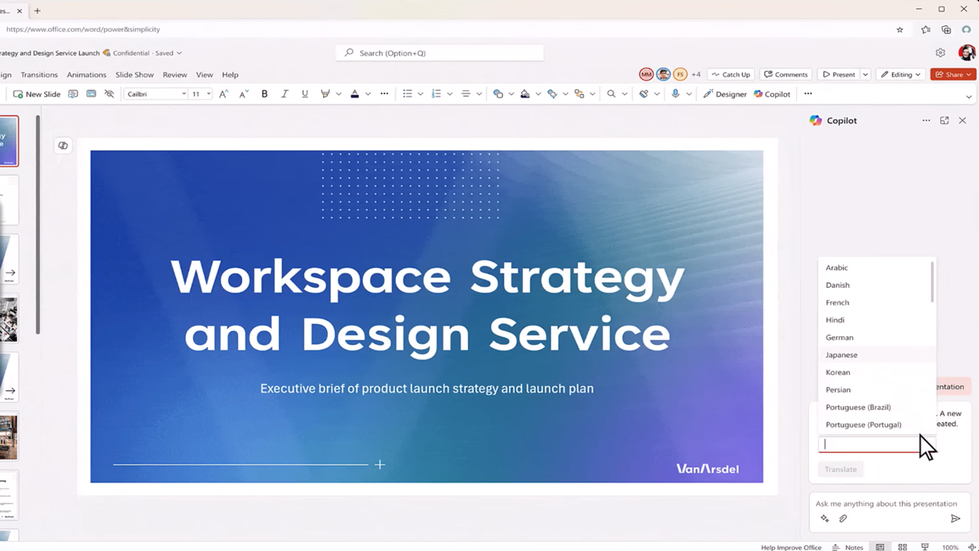Image resolution: width=979 pixels, height=551 pixels.
Task: Decrease font size with the smaller A icon
Action: tap(244, 94)
